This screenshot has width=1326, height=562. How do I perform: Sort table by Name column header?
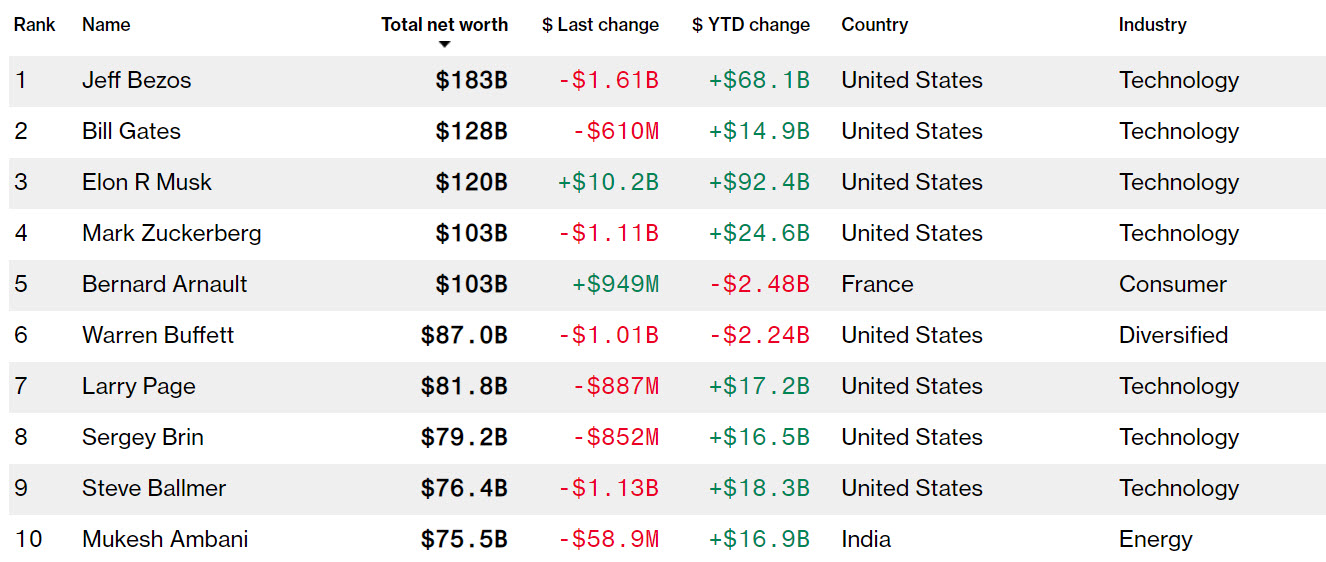click(106, 25)
